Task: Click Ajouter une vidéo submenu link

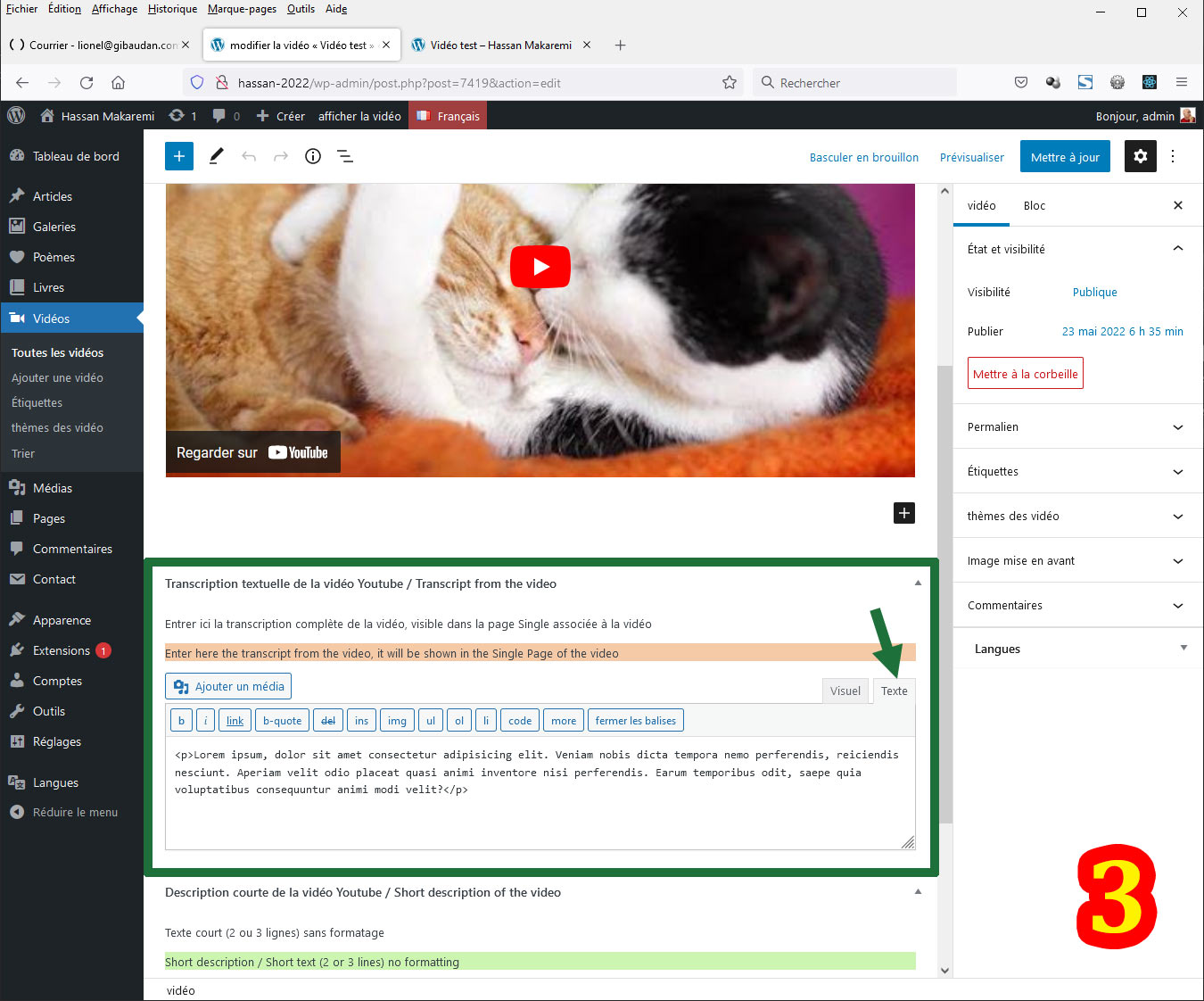Action: 57,377
